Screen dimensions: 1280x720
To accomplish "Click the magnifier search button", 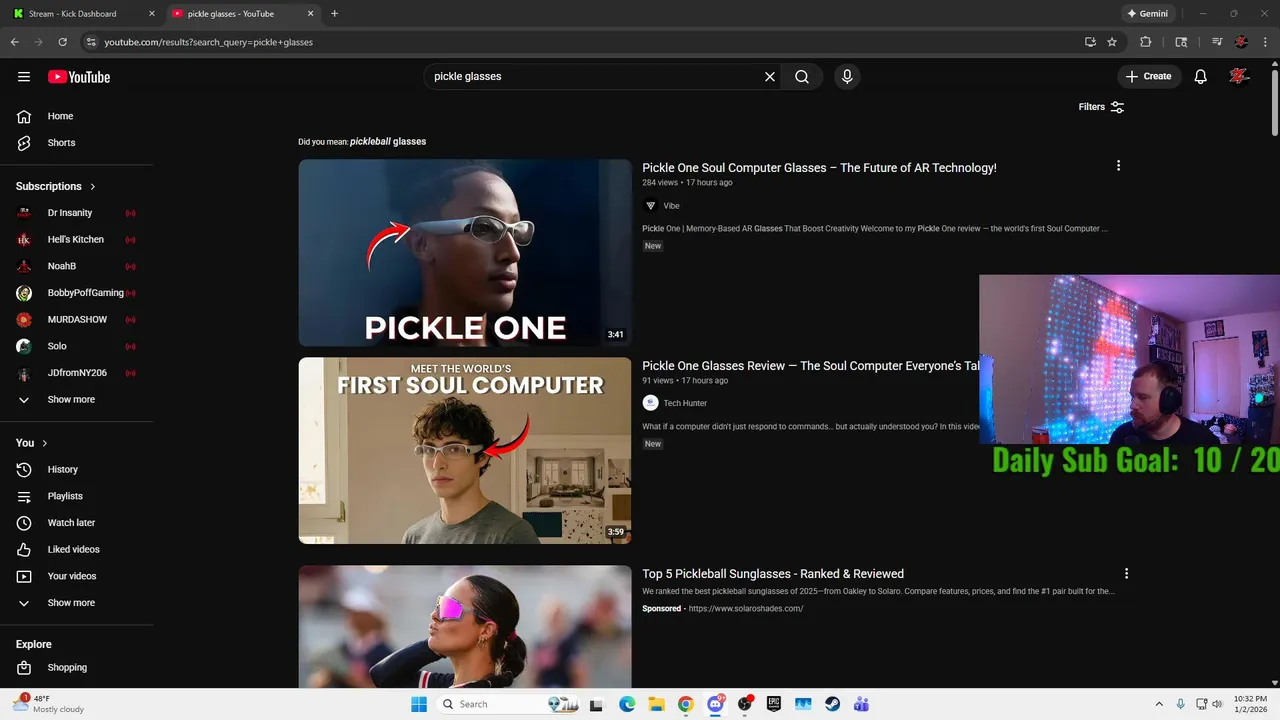I will point(802,77).
